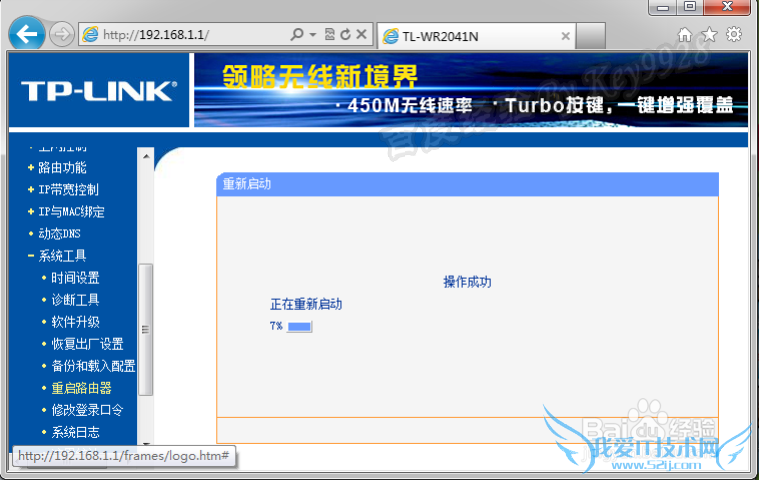Expand the IP与MAC绑定 menu
Viewport: 759px width, 480px height.
tap(71, 211)
